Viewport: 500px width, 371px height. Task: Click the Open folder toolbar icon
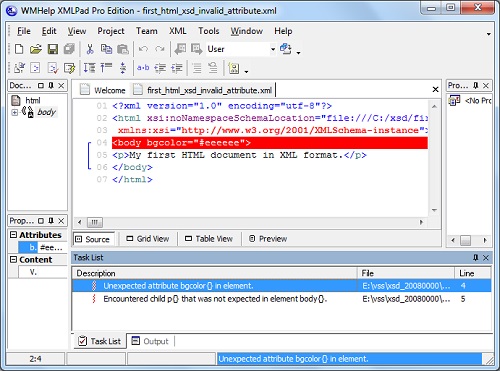(x=36, y=49)
